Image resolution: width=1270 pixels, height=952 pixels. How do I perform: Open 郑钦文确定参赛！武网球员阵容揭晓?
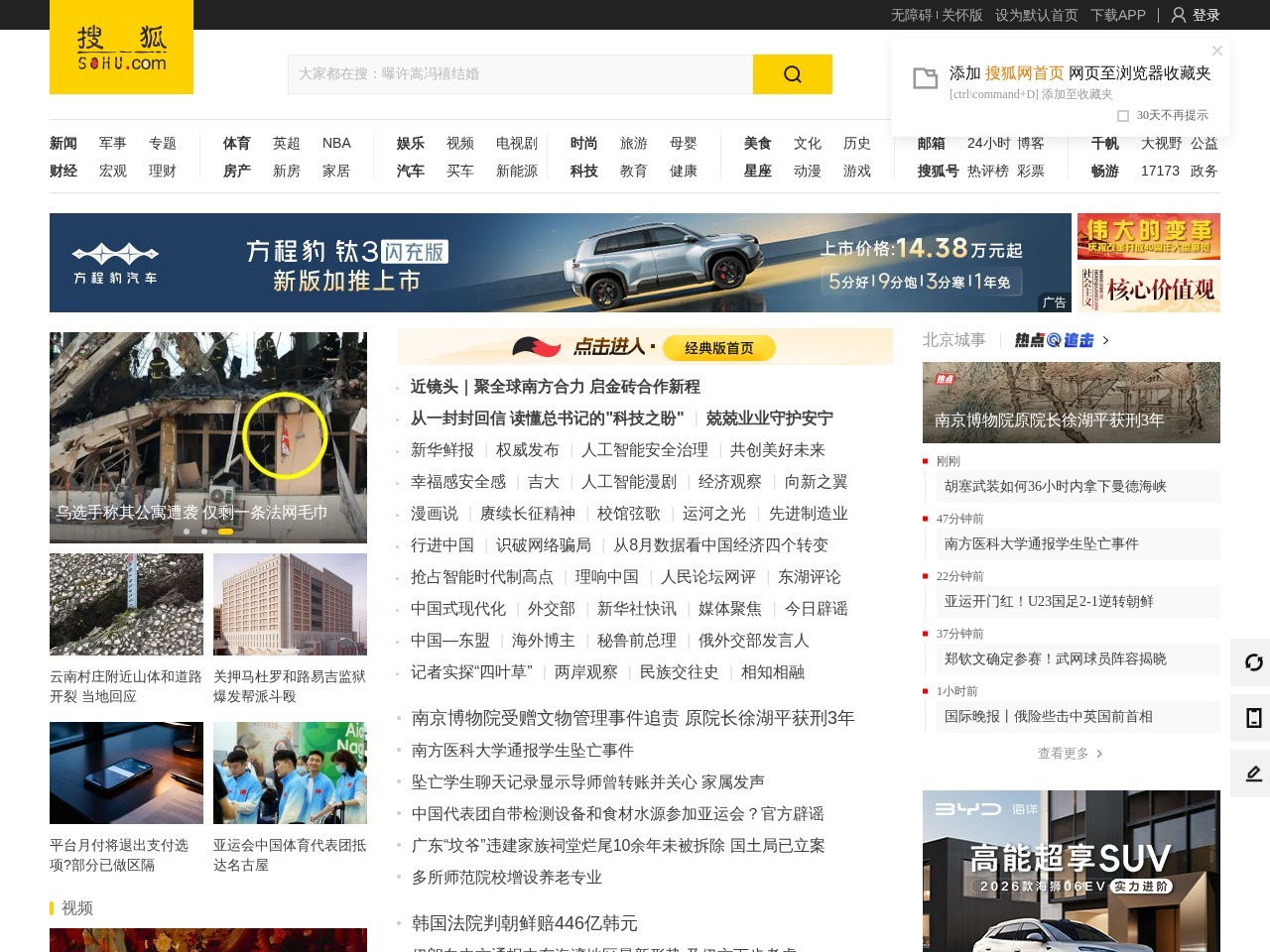tap(1056, 658)
